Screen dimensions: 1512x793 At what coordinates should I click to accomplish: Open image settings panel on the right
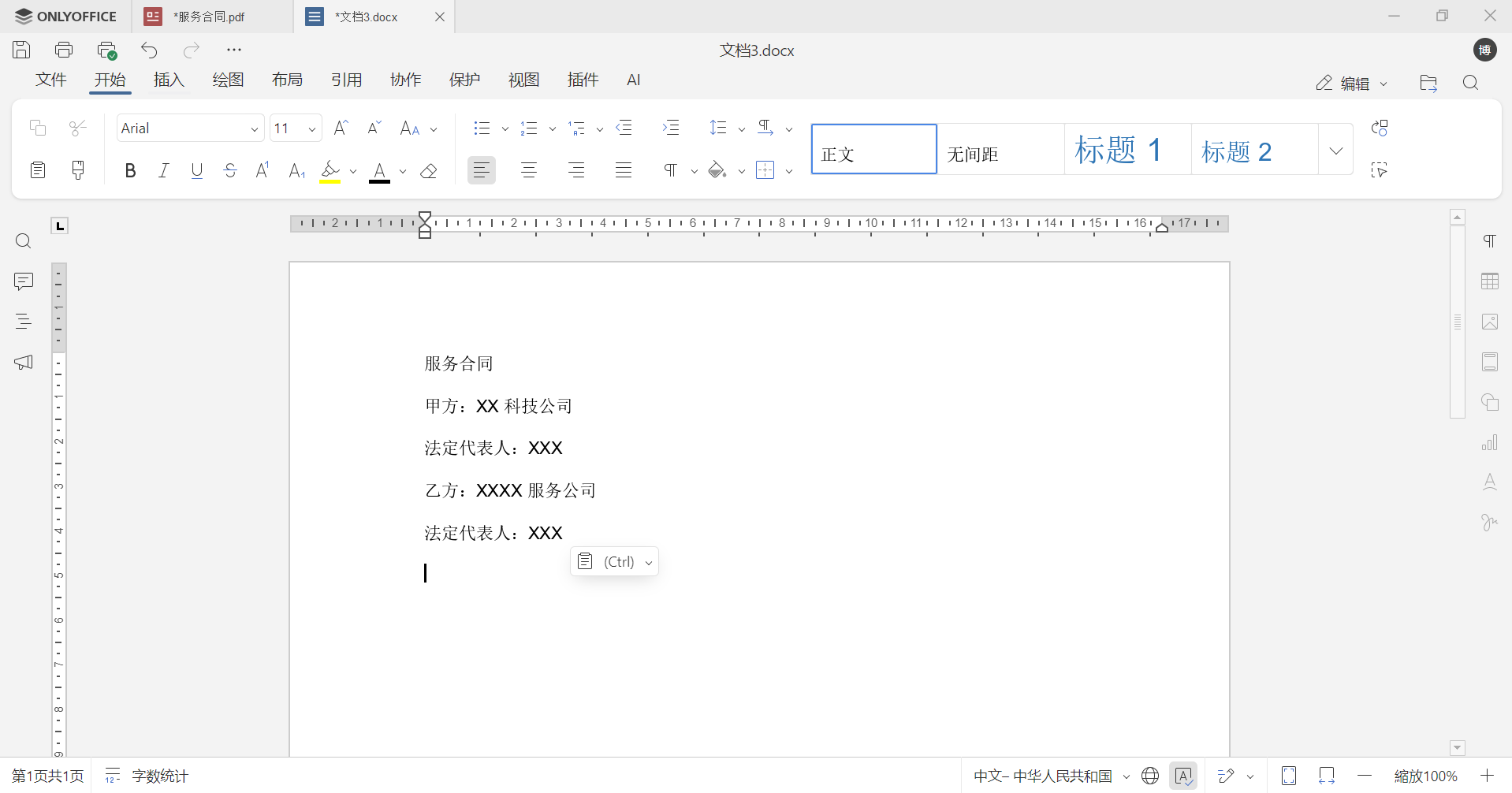coord(1490,322)
